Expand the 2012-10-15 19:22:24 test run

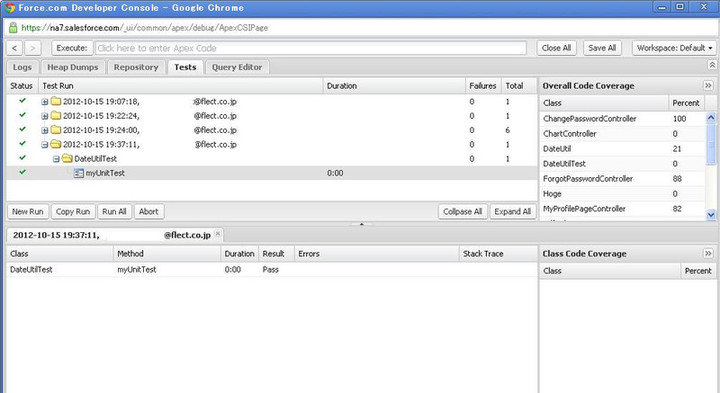pos(45,116)
